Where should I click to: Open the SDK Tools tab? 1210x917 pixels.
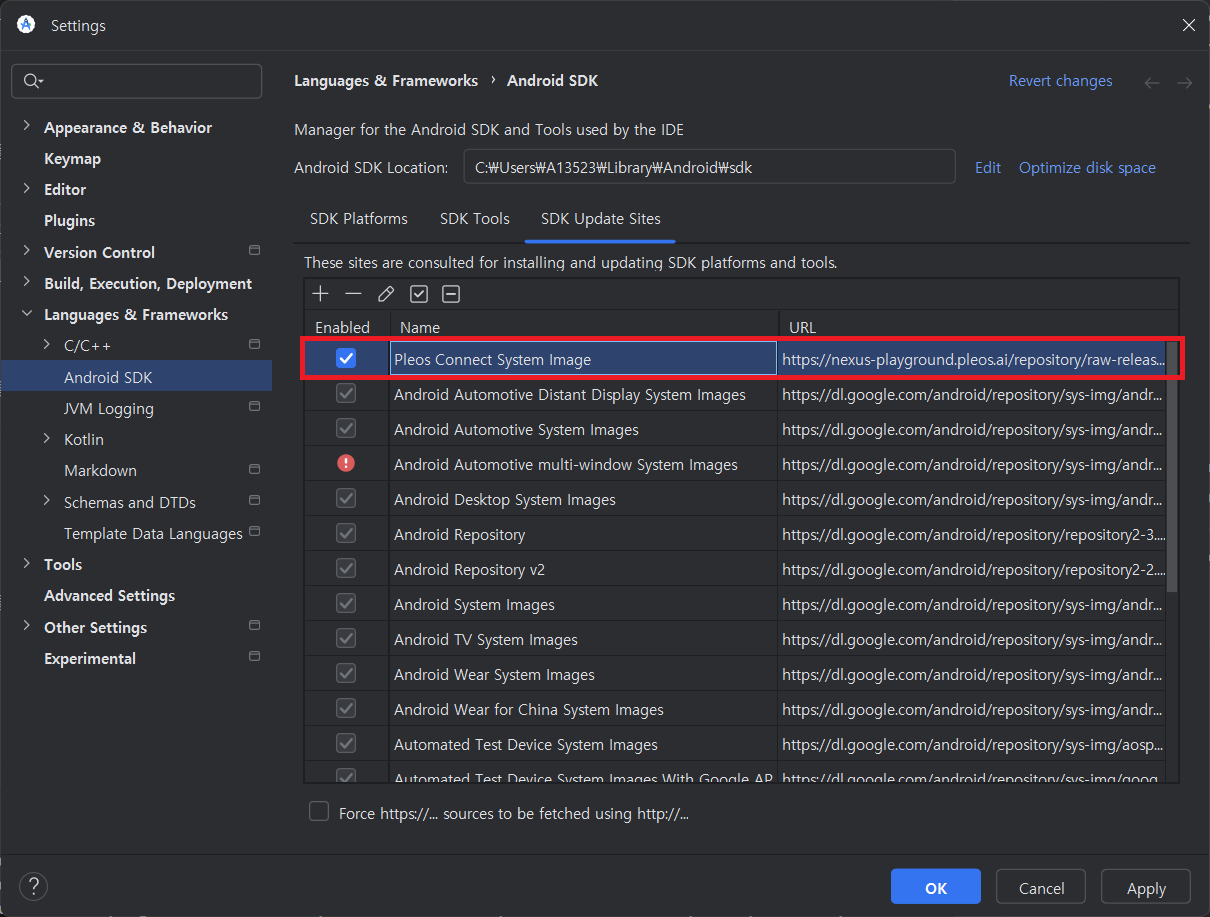click(x=475, y=219)
